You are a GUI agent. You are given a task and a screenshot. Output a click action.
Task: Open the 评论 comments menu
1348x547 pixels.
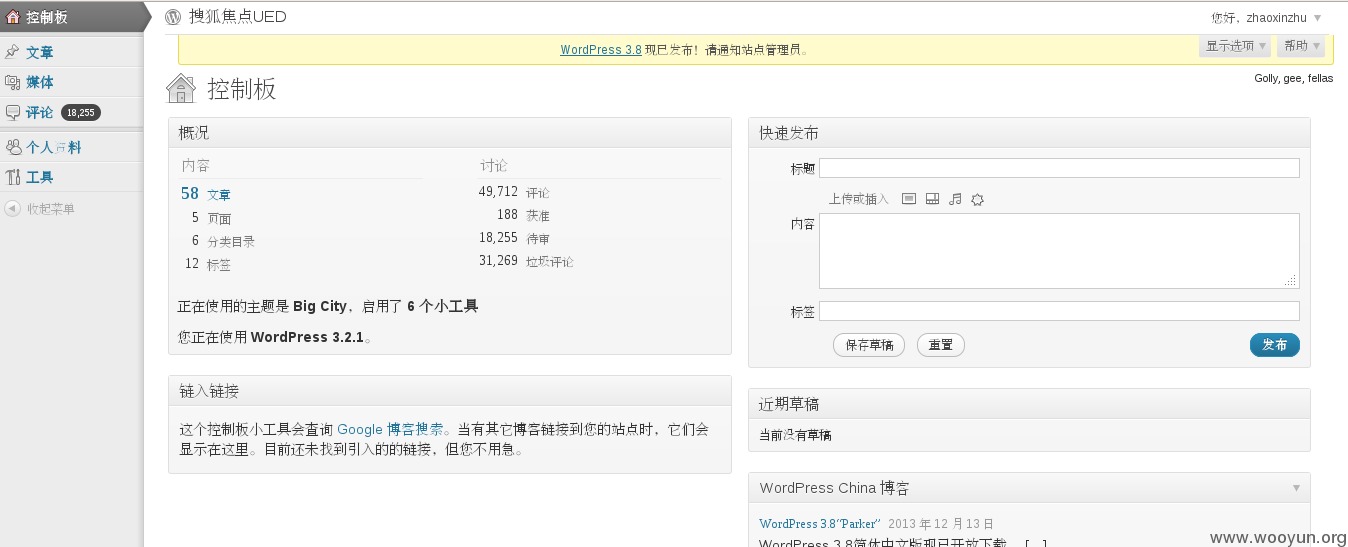tap(40, 112)
